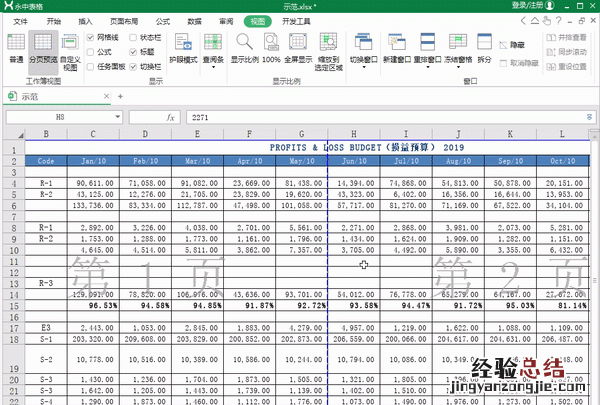Switch to the 数据 ribbon tab
Image resolution: width=600 pixels, height=405 pixels.
click(x=194, y=20)
